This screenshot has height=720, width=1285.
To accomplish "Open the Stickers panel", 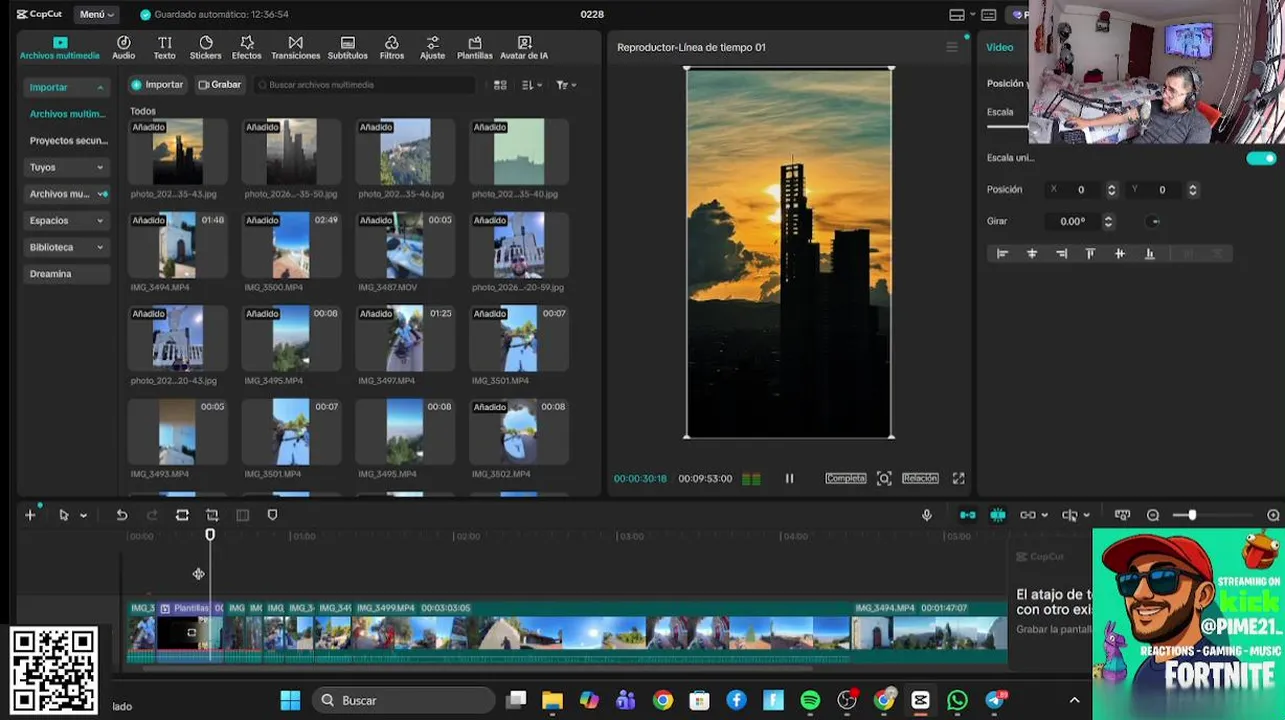I will [205, 47].
